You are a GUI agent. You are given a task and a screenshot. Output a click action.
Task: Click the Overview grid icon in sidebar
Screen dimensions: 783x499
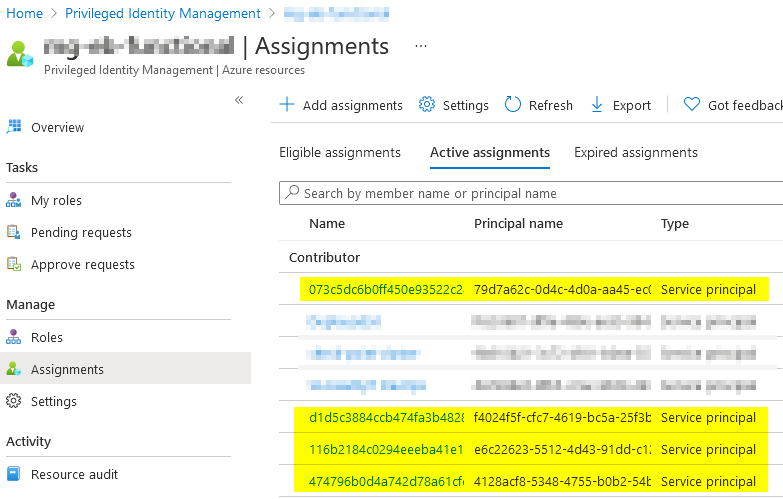click(14, 126)
